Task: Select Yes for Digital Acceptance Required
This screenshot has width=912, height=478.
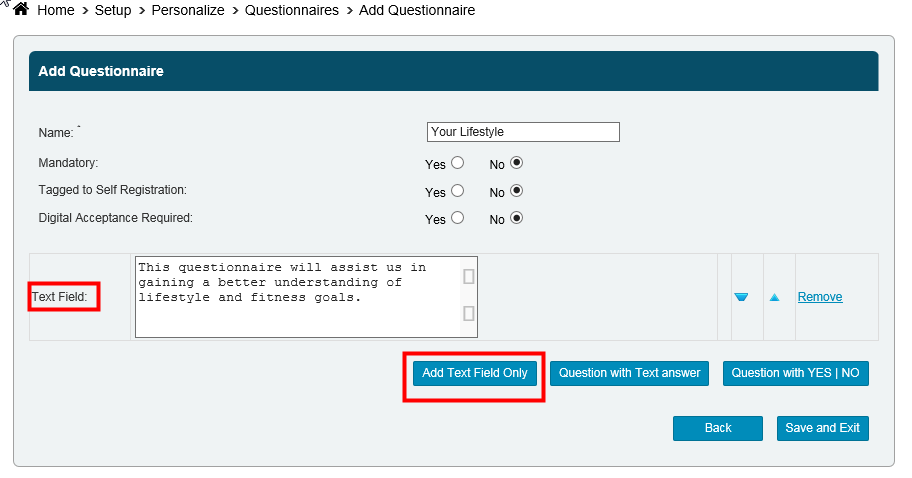Action: pyautogui.click(x=458, y=218)
